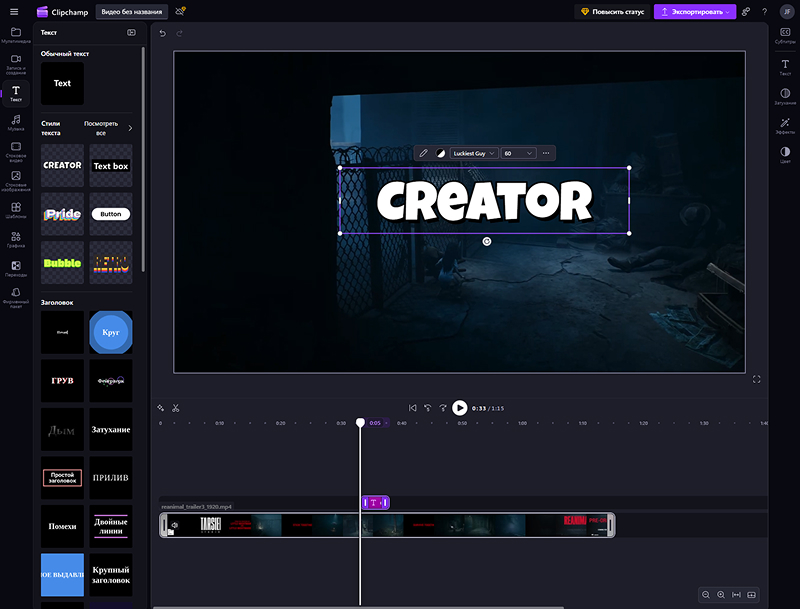The width and height of the screenshot is (800, 609).
Task: Open the Subtitles (Субтитры) CC panel
Action: point(785,35)
